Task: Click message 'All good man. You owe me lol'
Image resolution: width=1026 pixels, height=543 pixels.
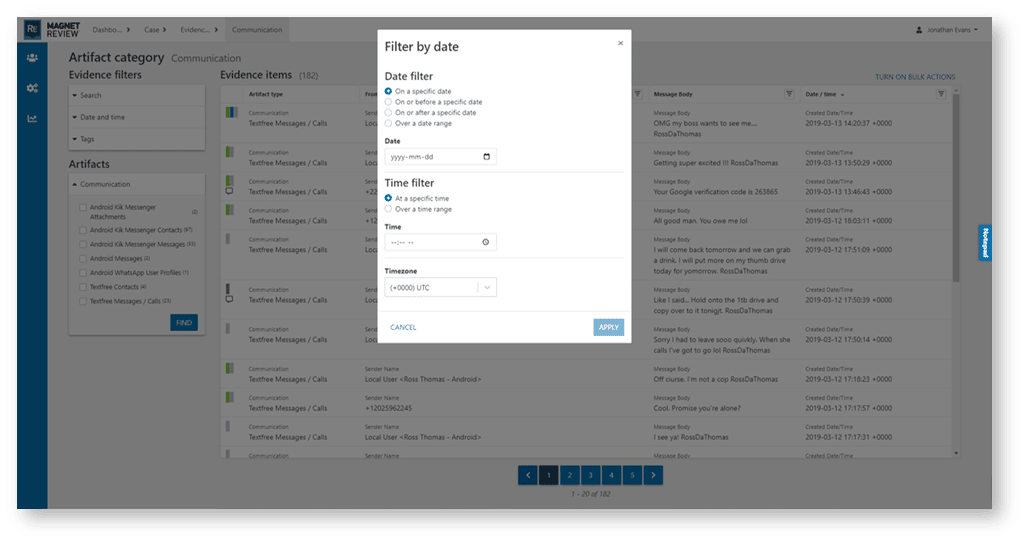Action: coord(700,220)
